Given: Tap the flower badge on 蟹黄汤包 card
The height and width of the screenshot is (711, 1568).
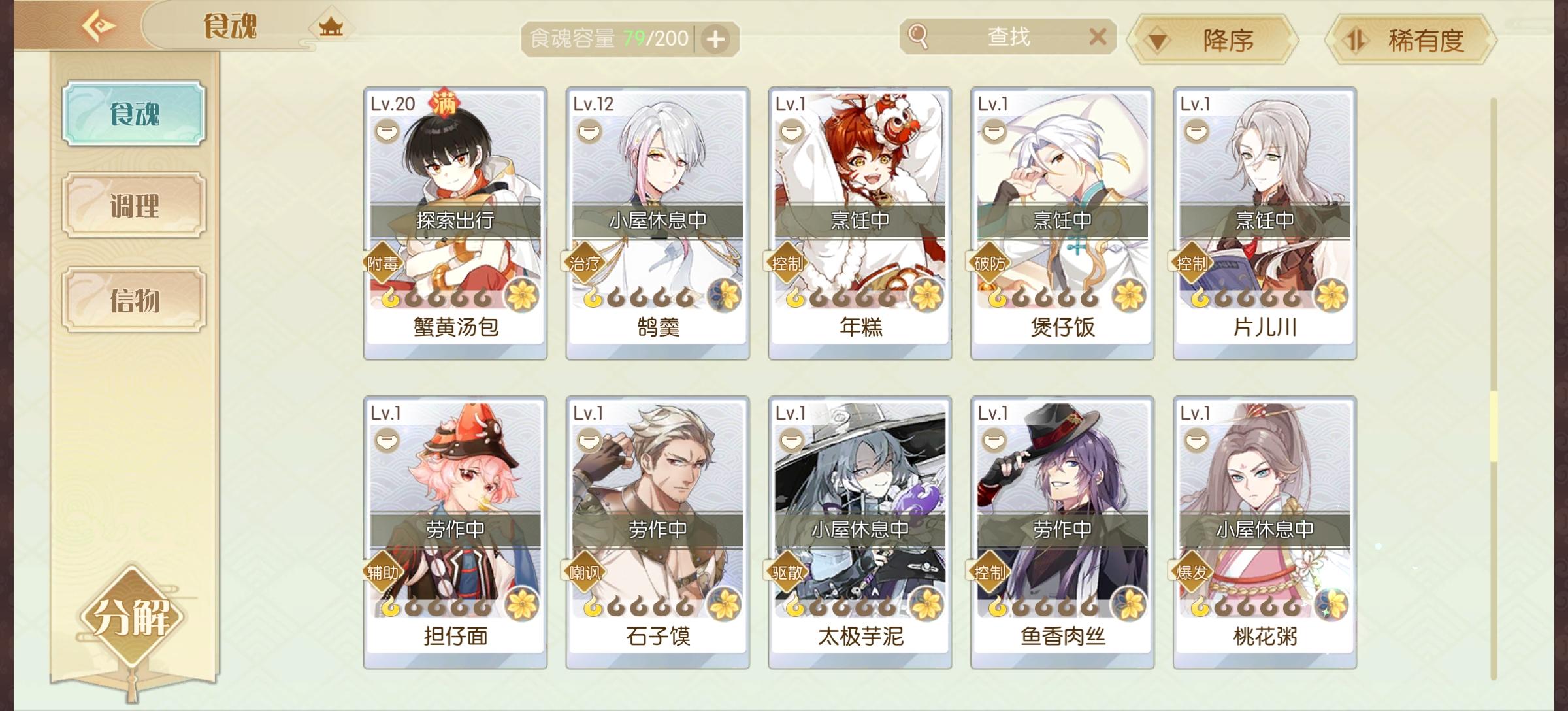Looking at the screenshot, I should (x=522, y=295).
